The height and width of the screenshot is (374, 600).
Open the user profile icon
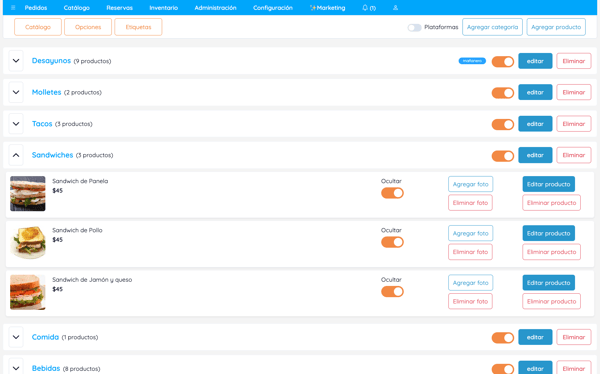(395, 8)
